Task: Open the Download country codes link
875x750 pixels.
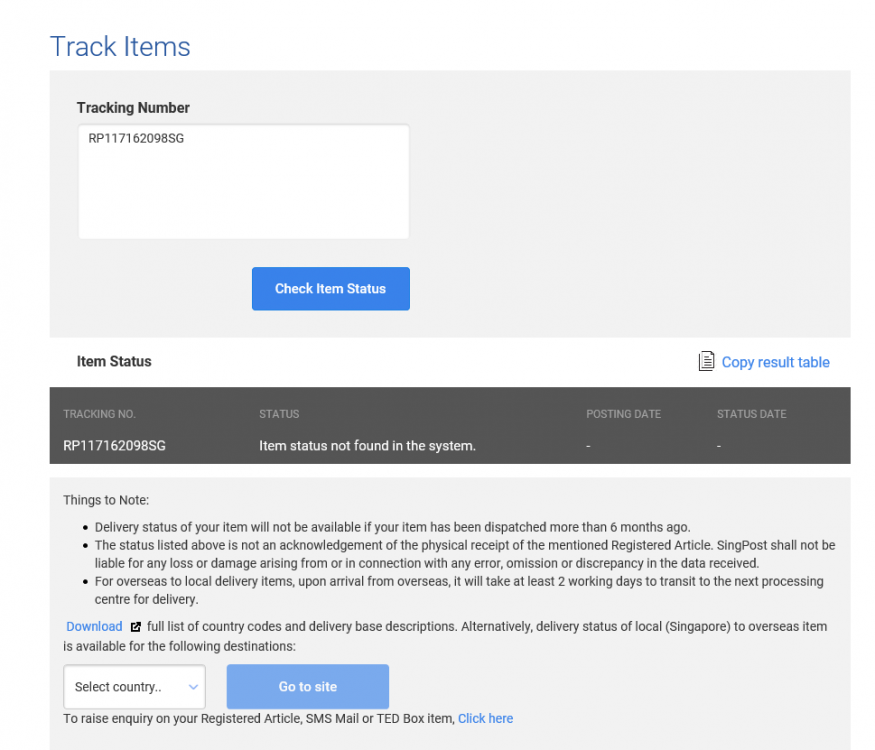Action: point(94,627)
